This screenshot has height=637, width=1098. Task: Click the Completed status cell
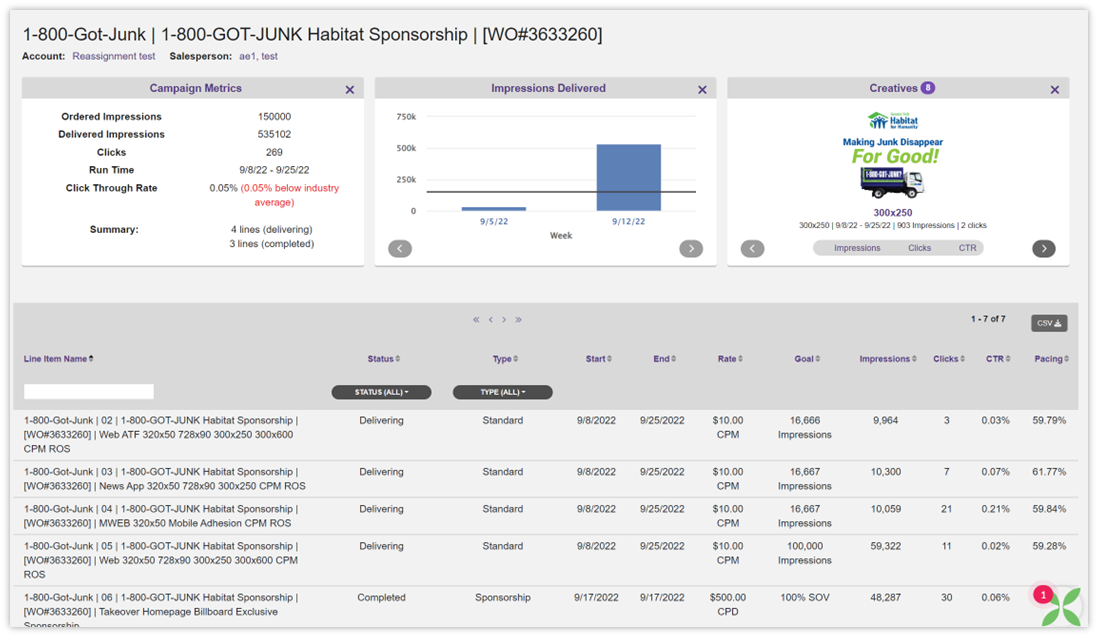click(381, 598)
